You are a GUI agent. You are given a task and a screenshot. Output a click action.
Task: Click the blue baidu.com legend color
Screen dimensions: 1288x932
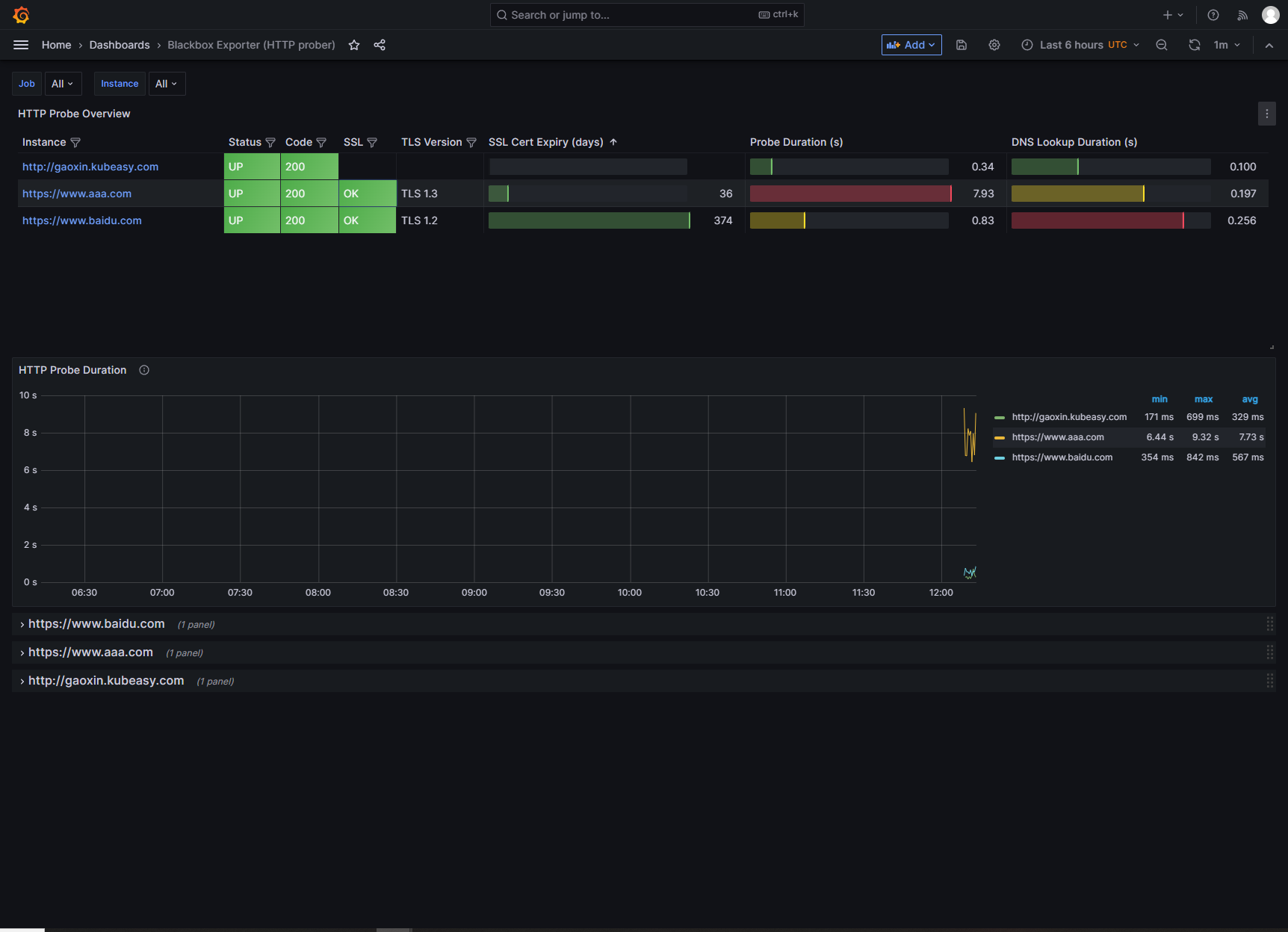click(x=1000, y=458)
